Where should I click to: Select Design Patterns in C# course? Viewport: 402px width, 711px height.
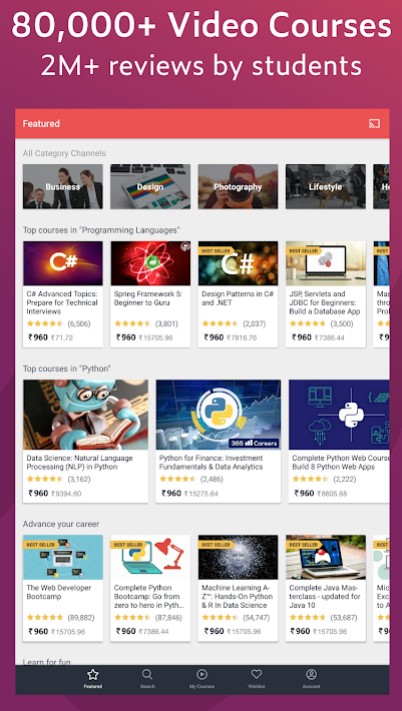[238, 294]
